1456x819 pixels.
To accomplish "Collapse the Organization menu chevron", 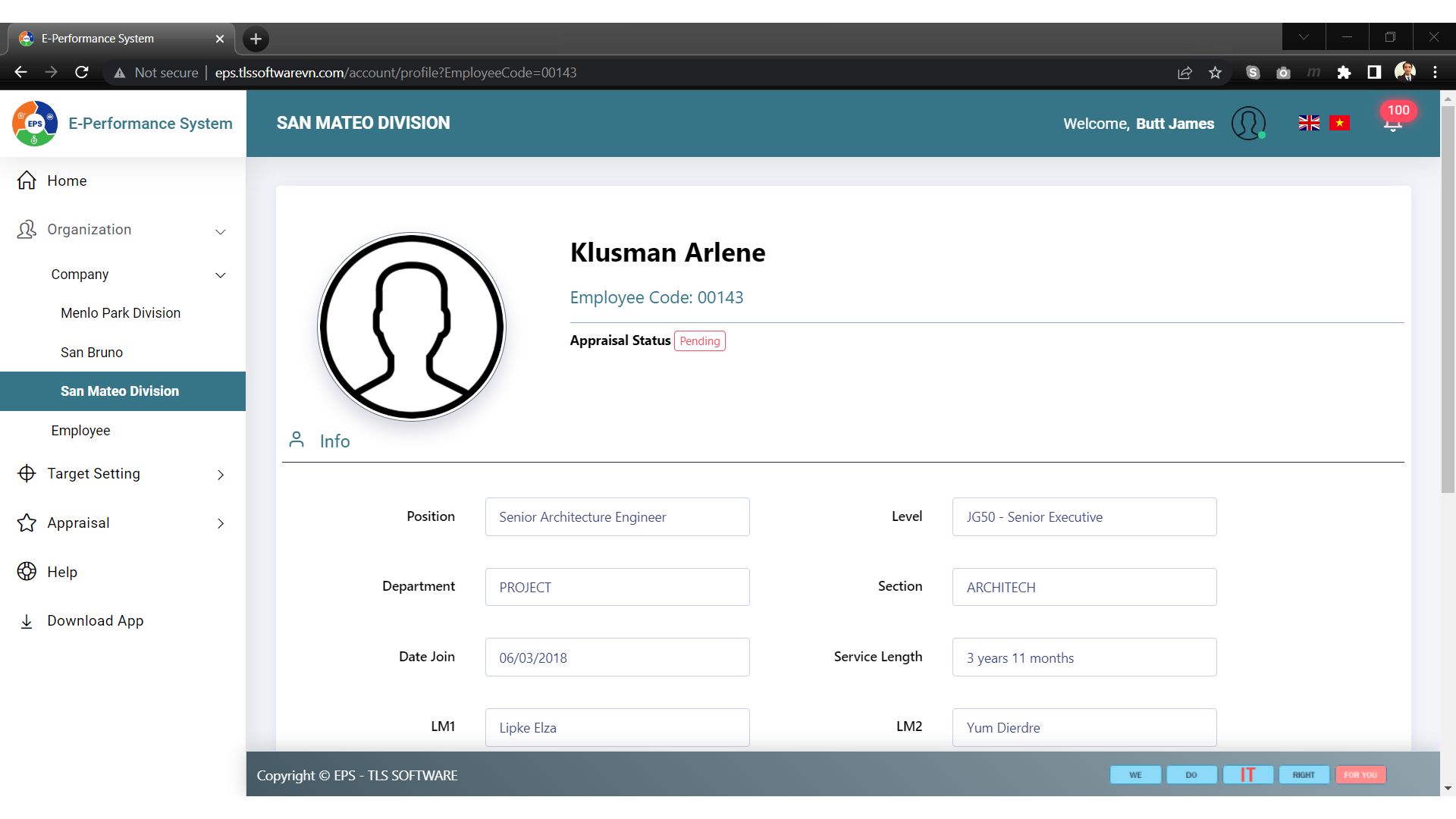I will click(x=221, y=231).
